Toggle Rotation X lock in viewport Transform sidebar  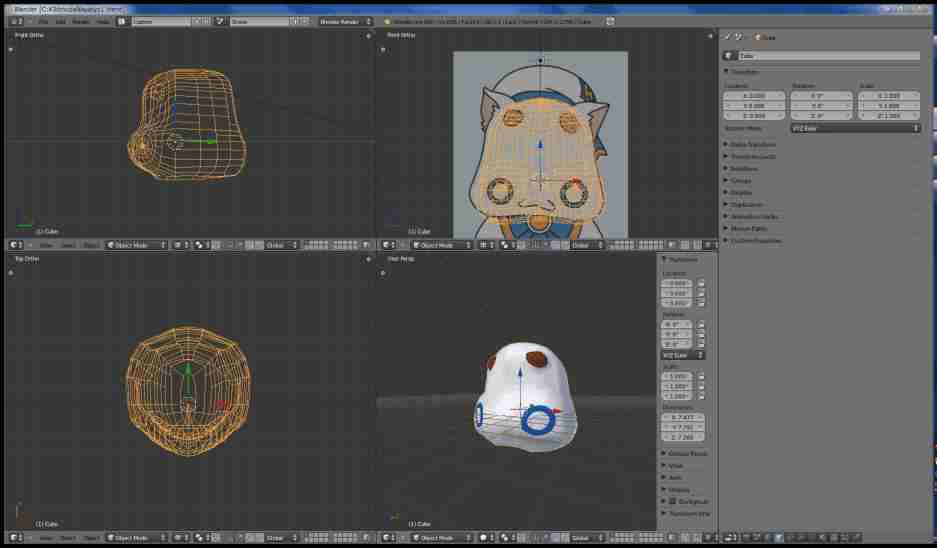(701, 324)
